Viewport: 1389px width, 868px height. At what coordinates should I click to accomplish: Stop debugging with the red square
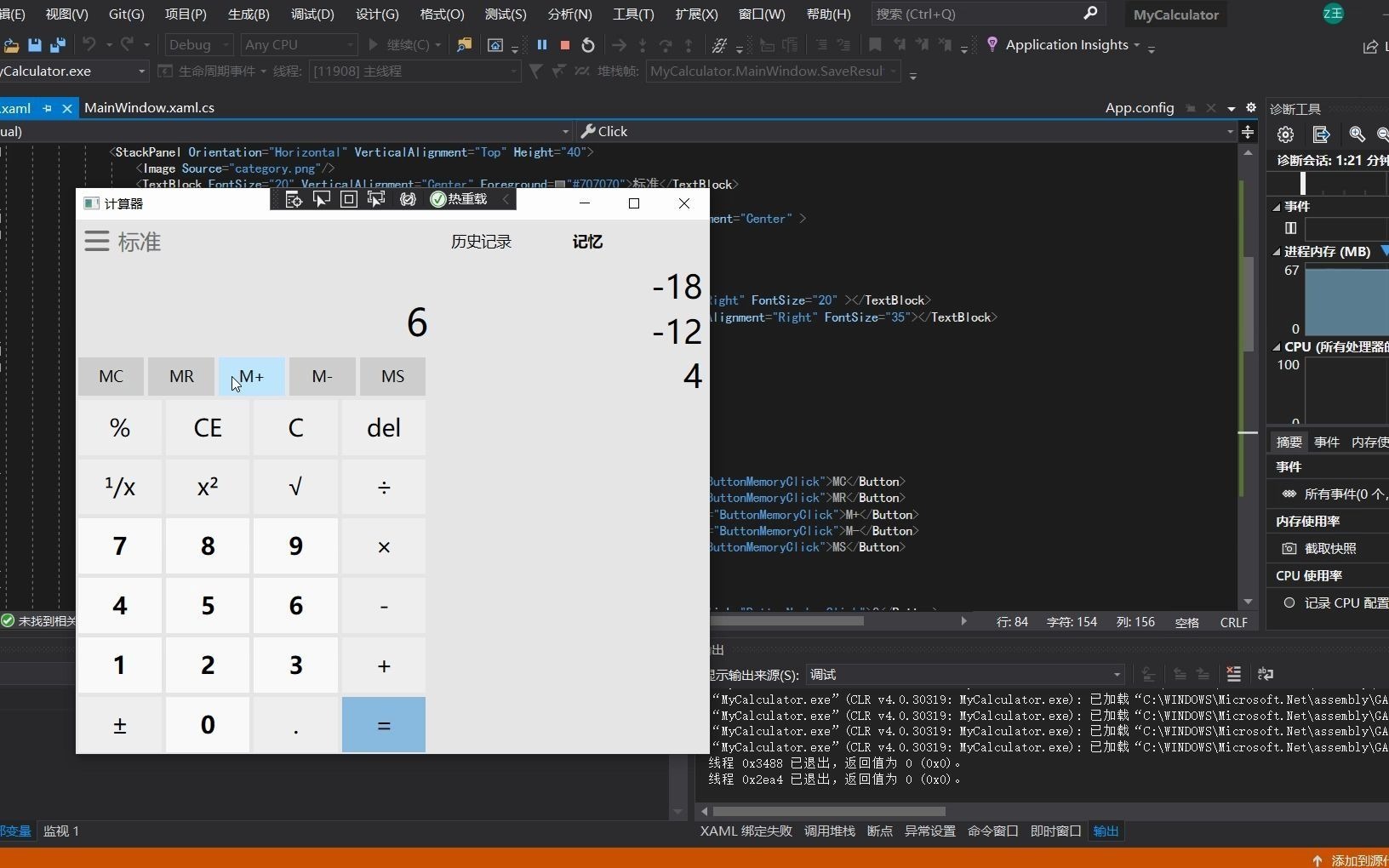click(x=564, y=45)
